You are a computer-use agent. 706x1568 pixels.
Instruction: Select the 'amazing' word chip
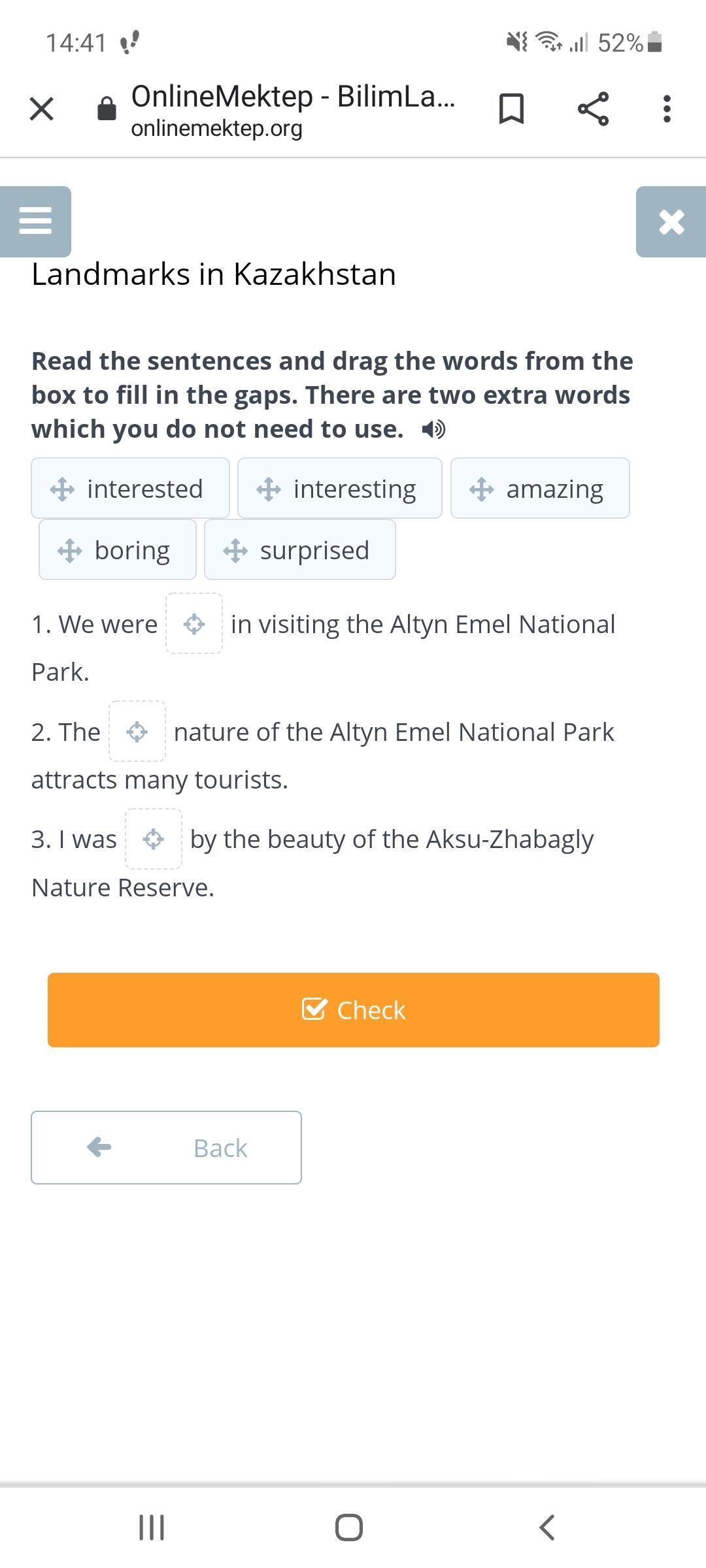[540, 489]
